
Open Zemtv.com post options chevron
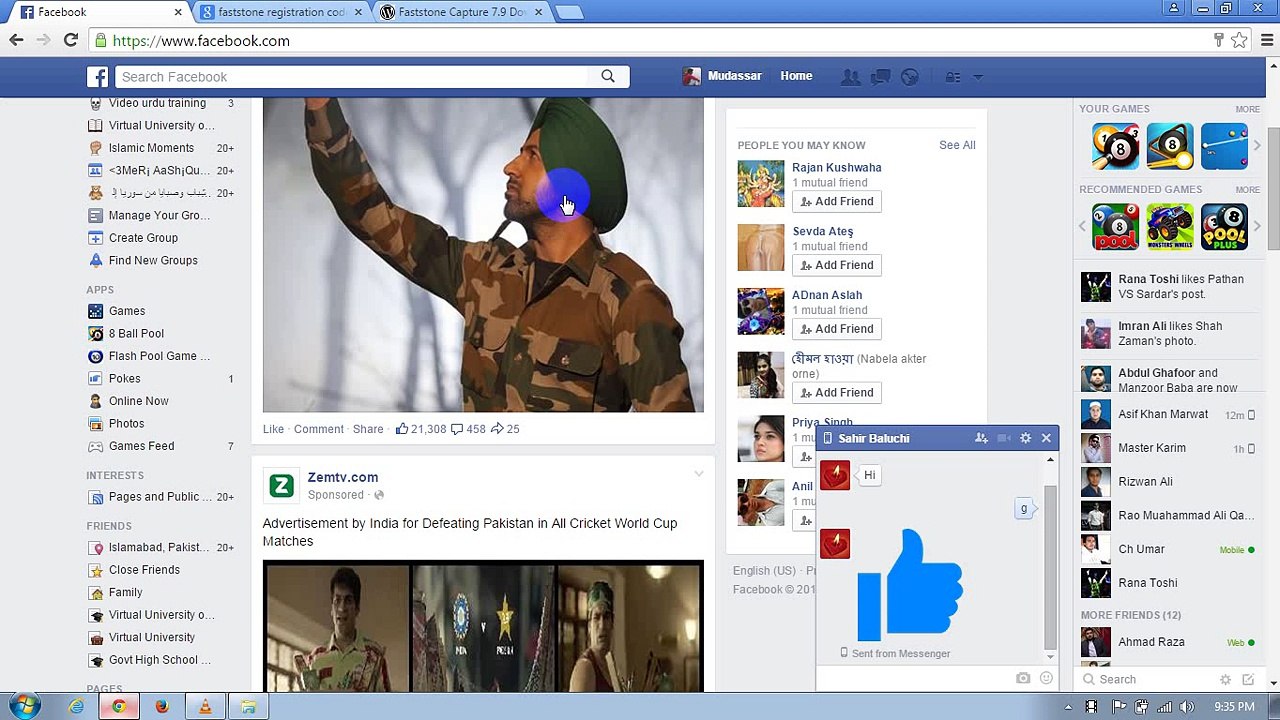(698, 474)
